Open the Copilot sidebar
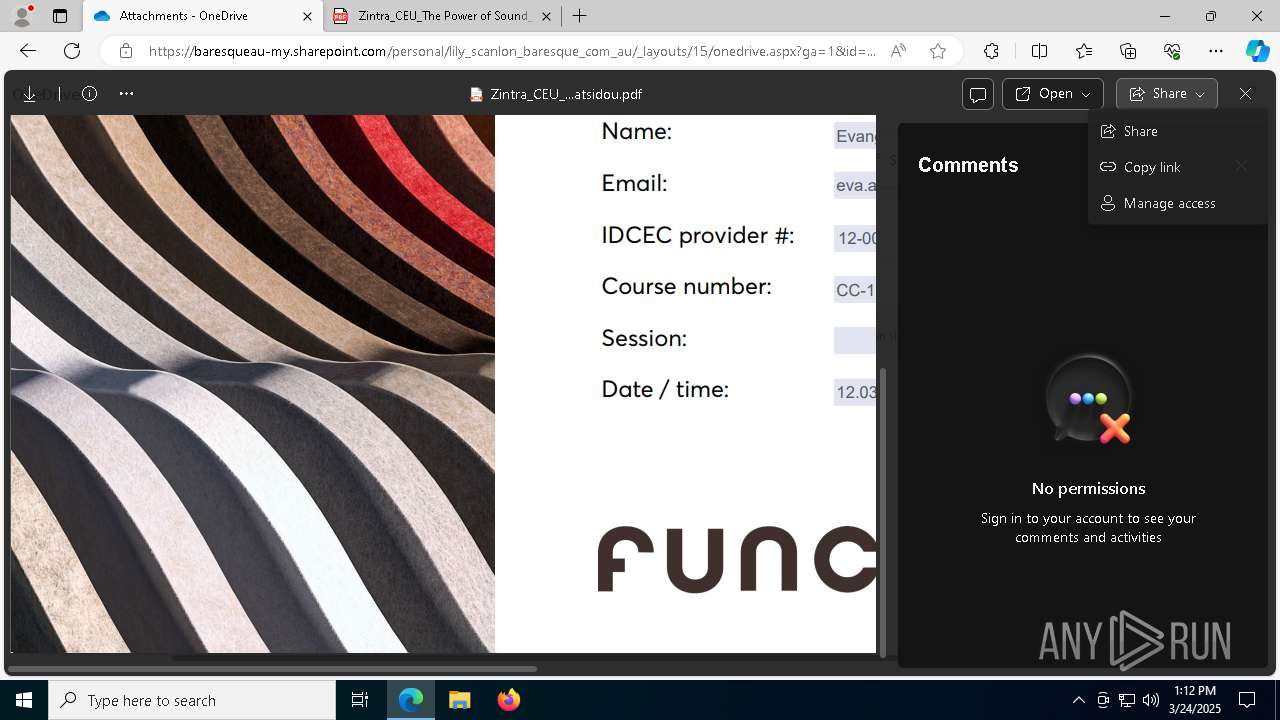This screenshot has height=720, width=1280. coord(1257,51)
